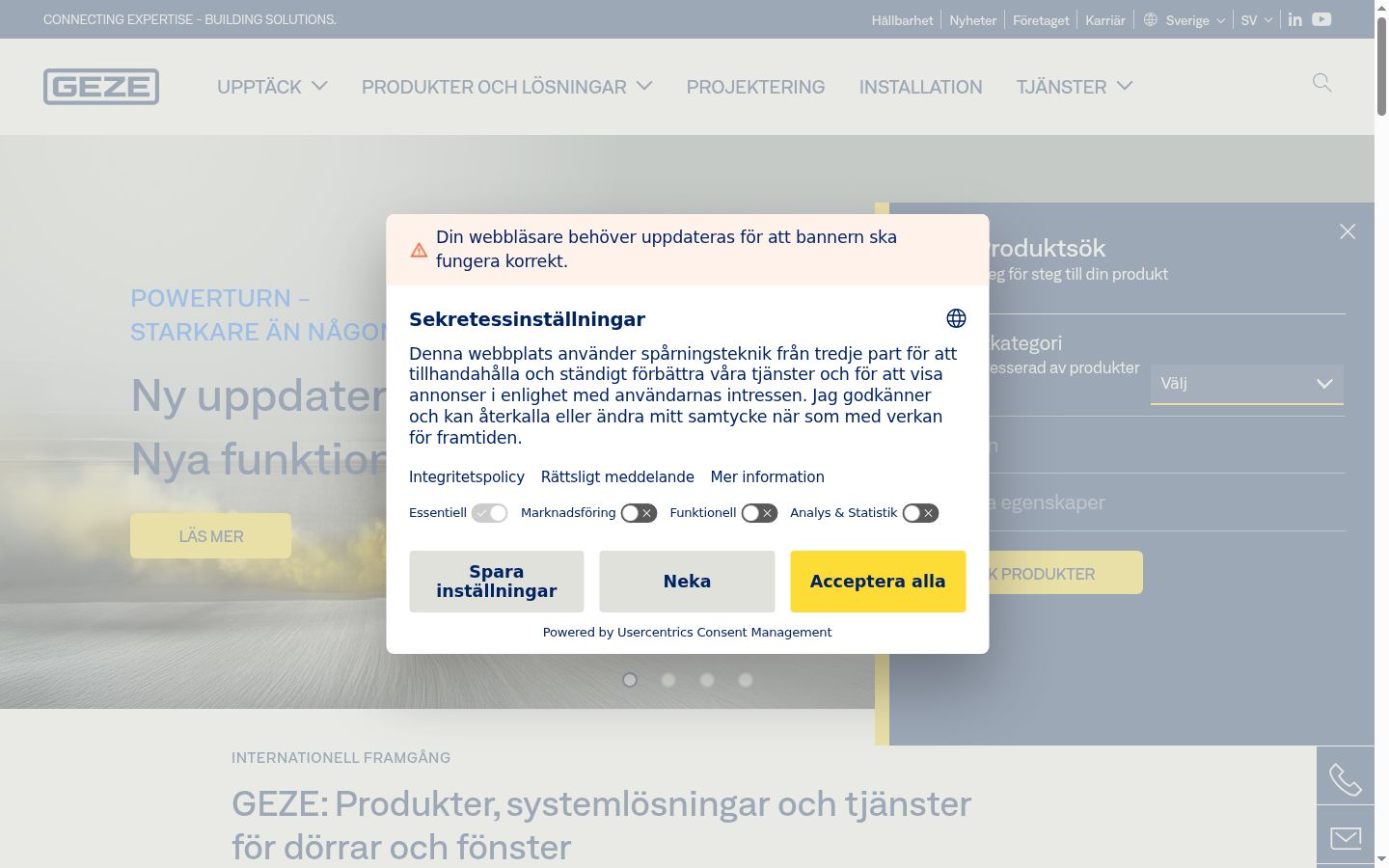Open the search magnifier icon
The image size is (1389, 868).
[x=1322, y=83]
